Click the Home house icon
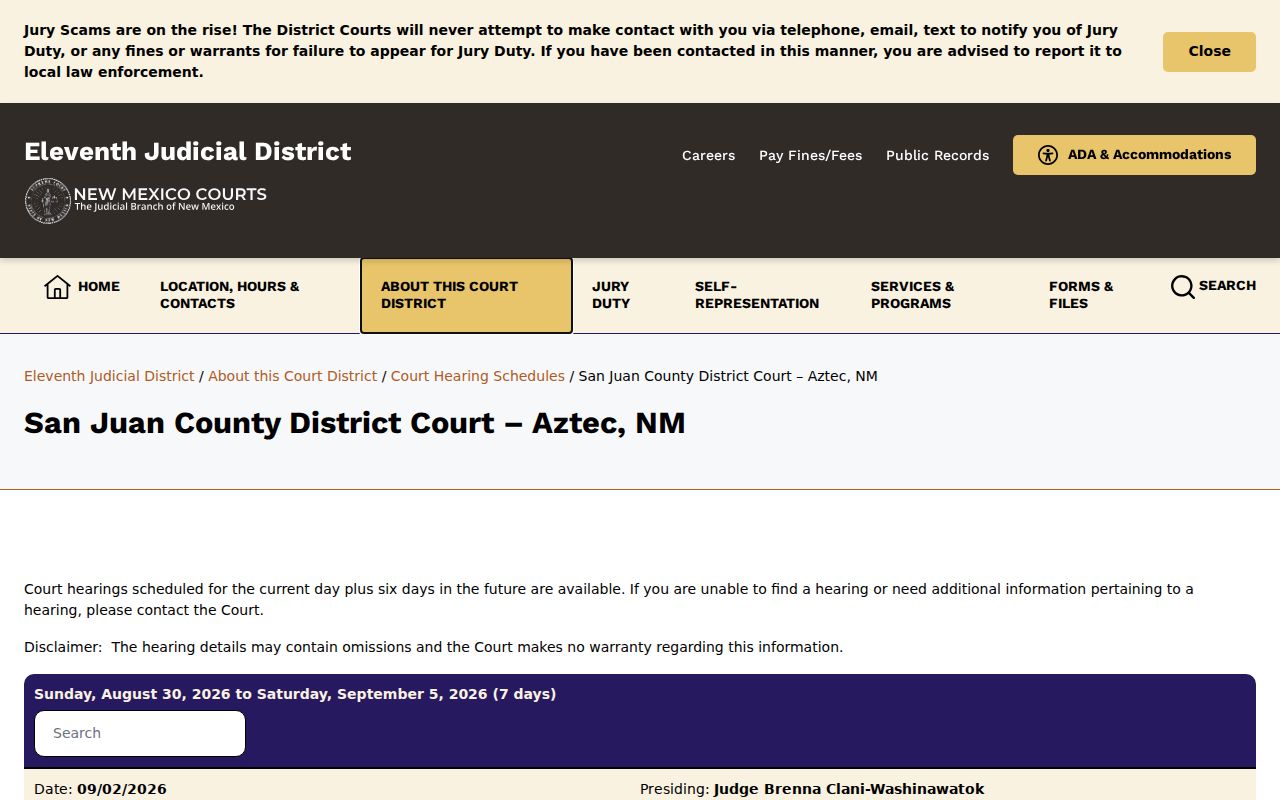 [x=57, y=287]
